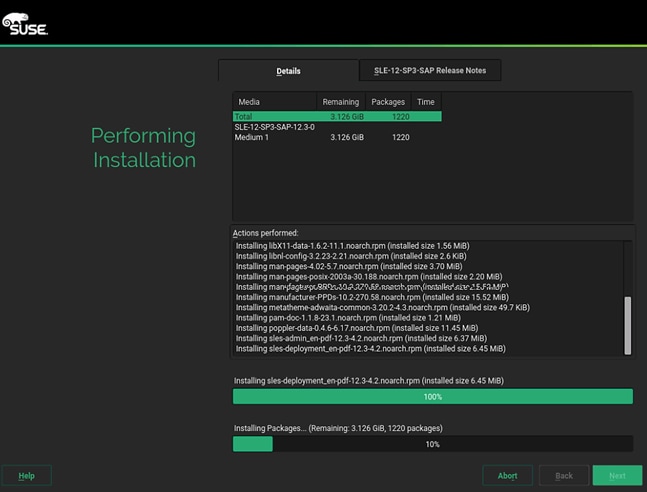Image resolution: width=647 pixels, height=492 pixels.
Task: Click the Time column header
Action: [x=426, y=102]
